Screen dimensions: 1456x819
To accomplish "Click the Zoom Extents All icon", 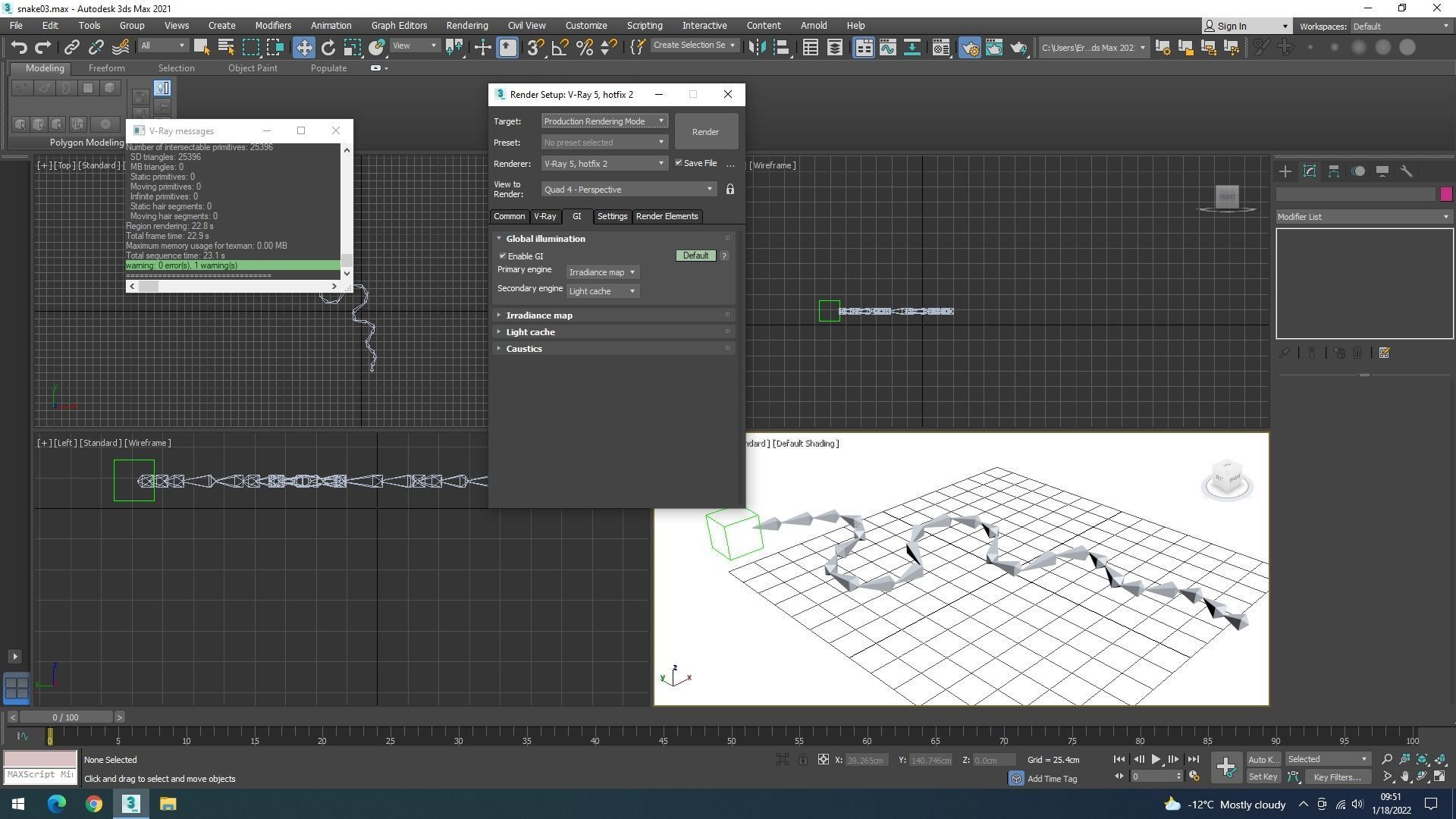I will (x=1440, y=759).
